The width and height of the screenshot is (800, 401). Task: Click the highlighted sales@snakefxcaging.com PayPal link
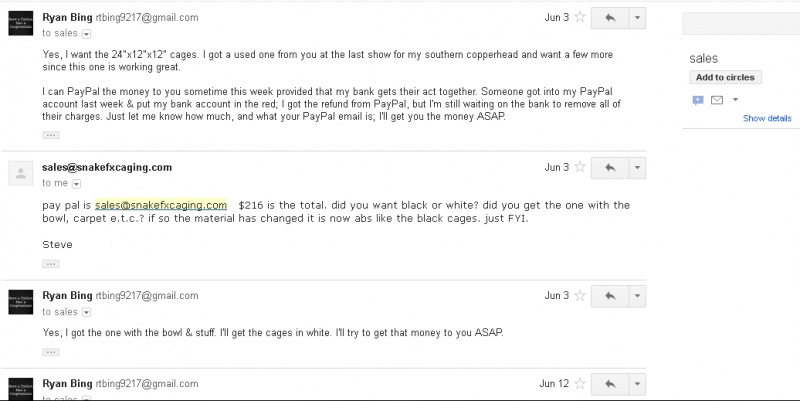click(161, 205)
